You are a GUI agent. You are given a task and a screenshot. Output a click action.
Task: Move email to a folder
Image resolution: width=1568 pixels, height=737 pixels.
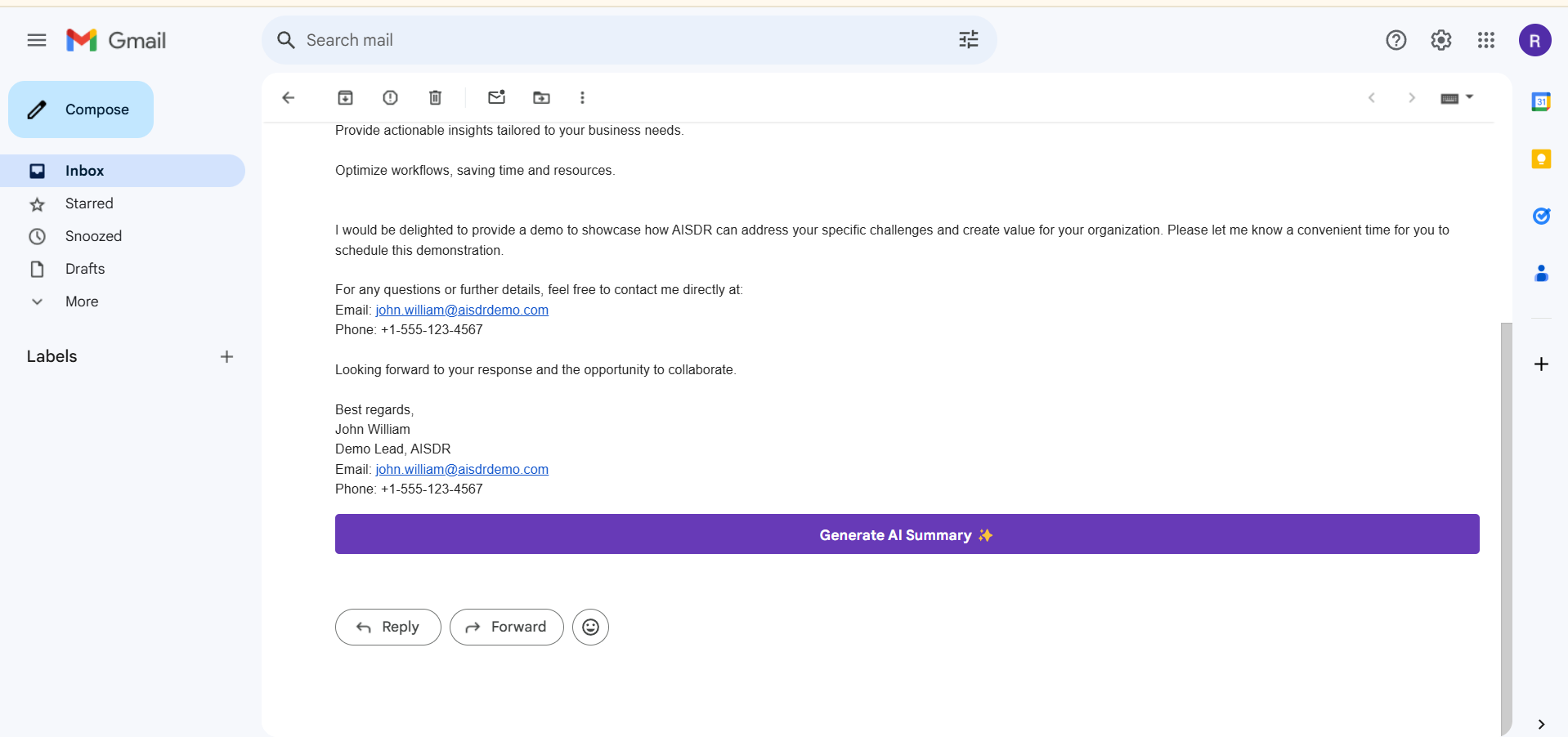[541, 98]
